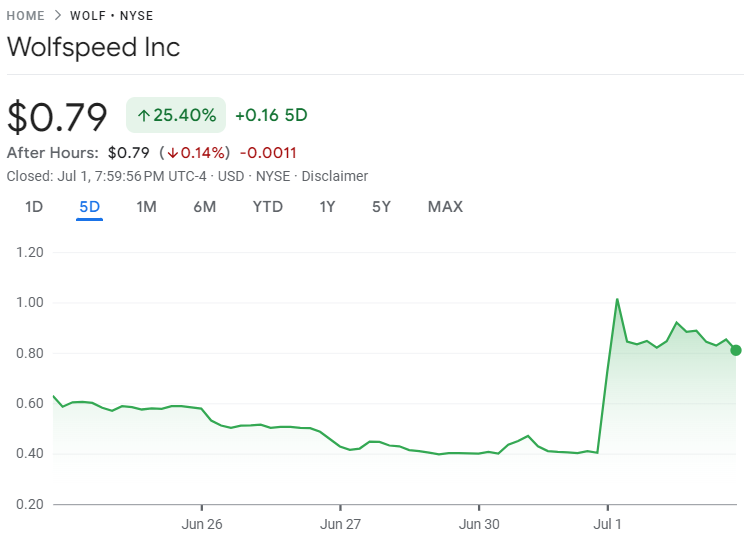Click the Jul 1 peak on chart line
Image resolution: width=744 pixels, height=538 pixels.
[617, 299]
